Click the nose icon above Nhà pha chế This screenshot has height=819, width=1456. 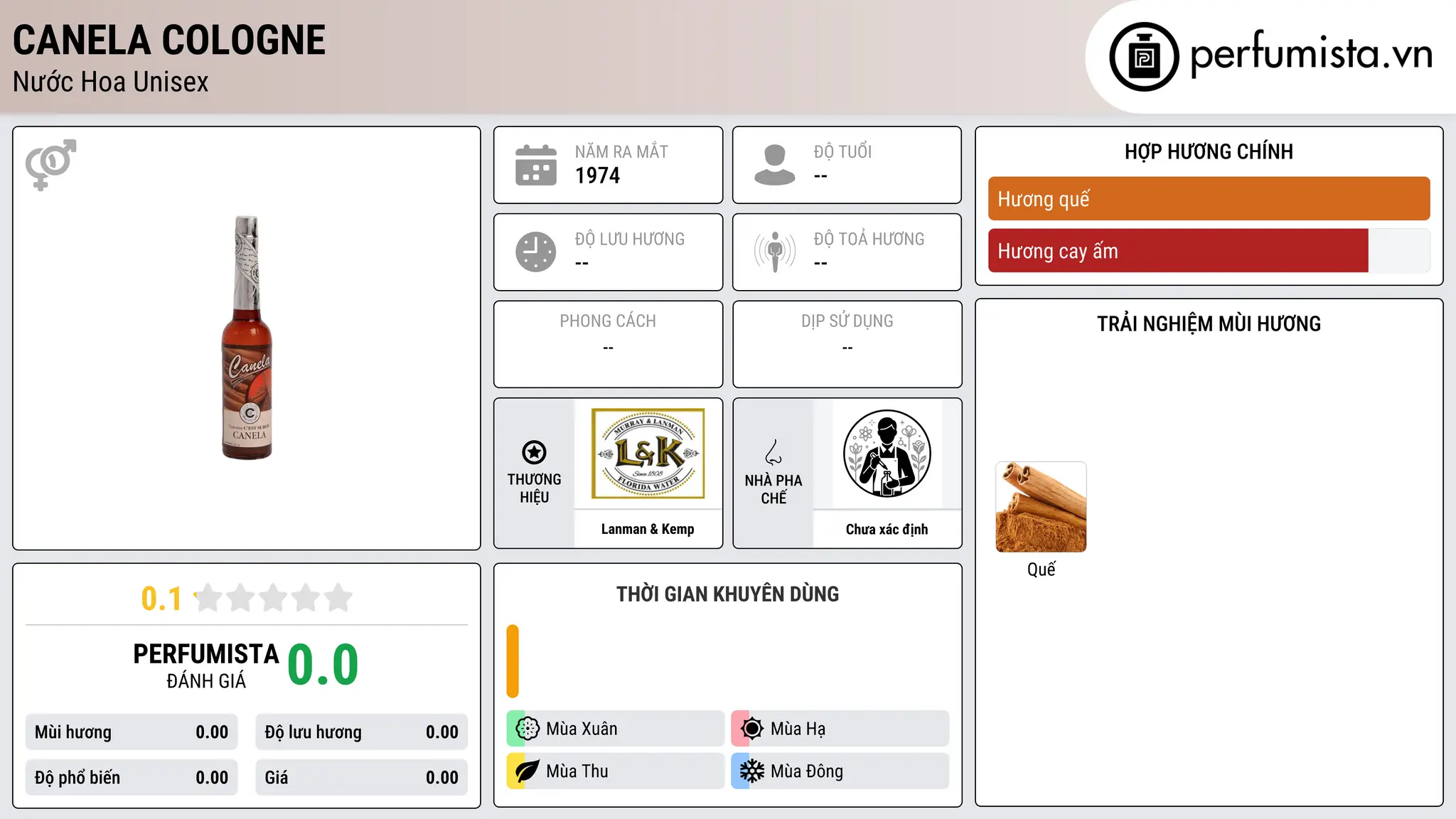(773, 452)
